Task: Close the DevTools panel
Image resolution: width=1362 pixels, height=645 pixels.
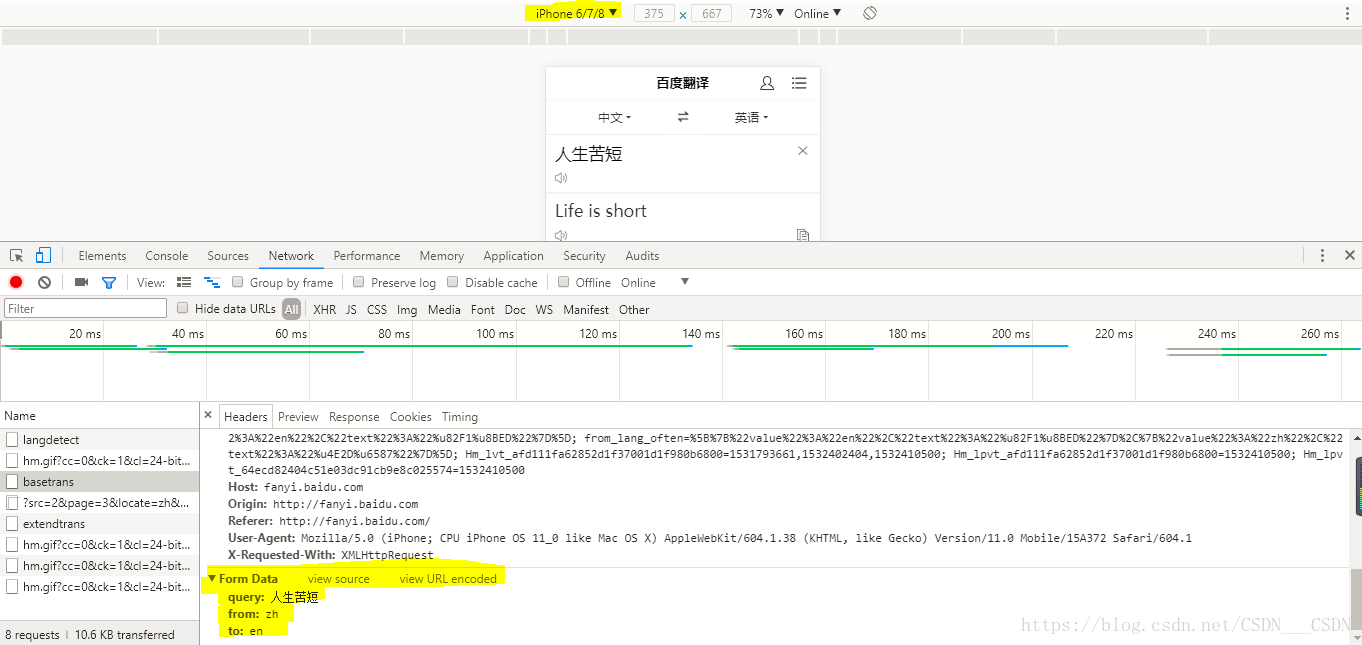Action: tap(1349, 256)
